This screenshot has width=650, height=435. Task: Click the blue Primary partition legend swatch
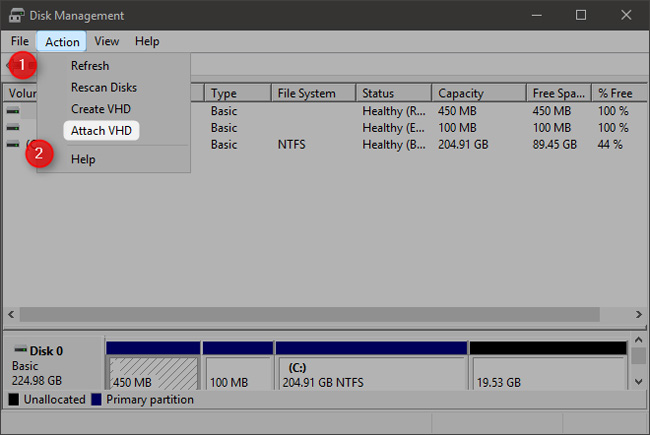[98, 400]
